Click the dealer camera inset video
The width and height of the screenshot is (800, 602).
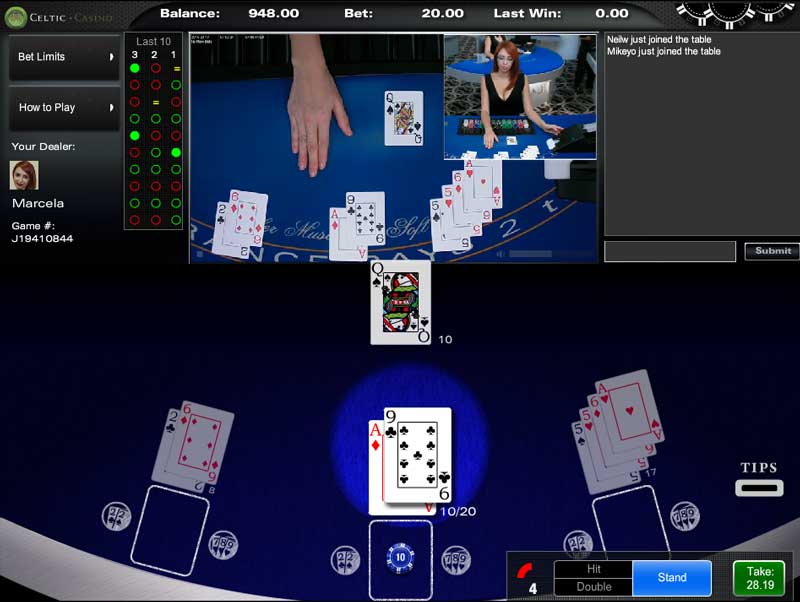click(520, 97)
